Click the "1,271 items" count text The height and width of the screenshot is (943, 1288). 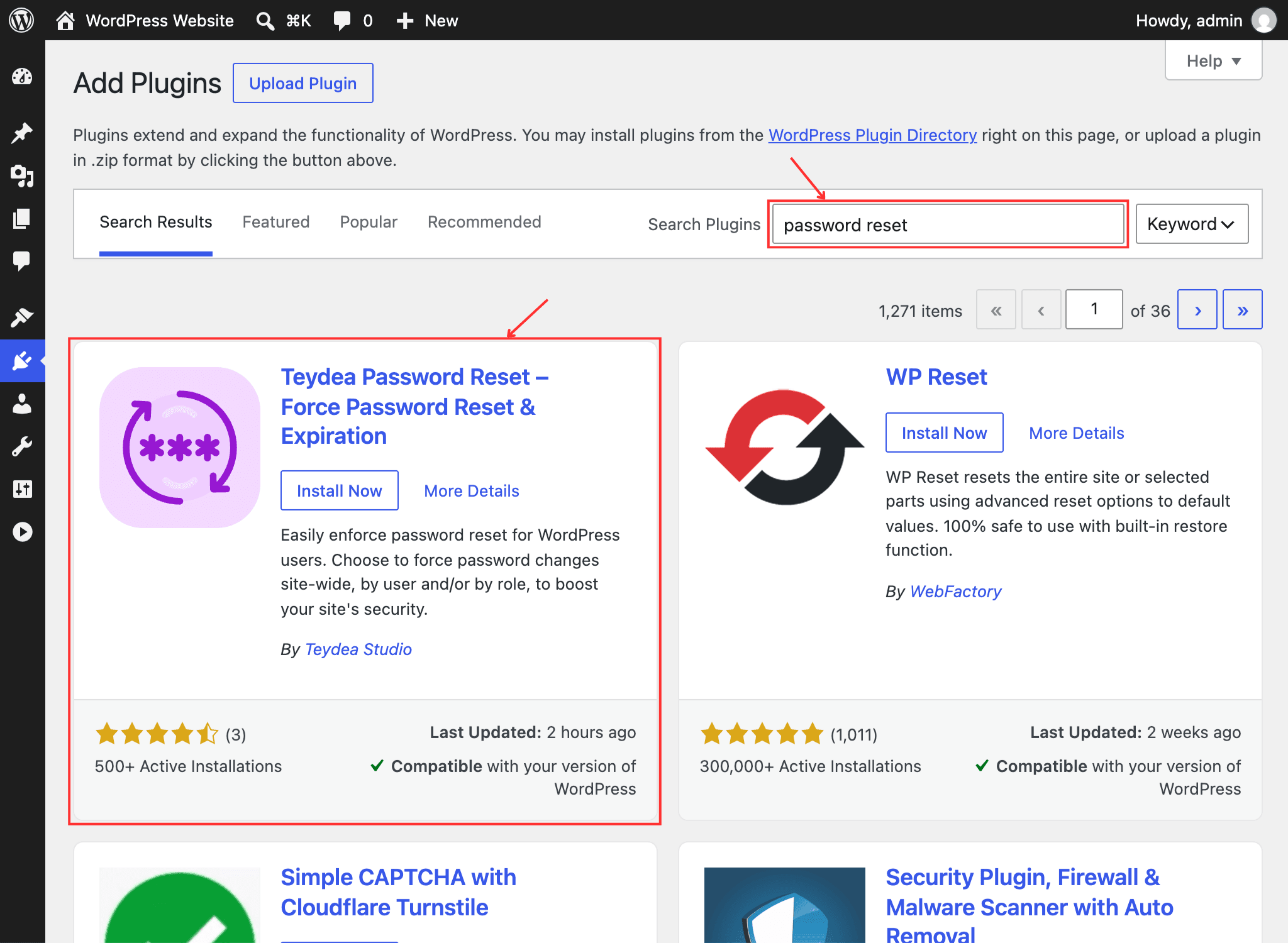coord(920,311)
